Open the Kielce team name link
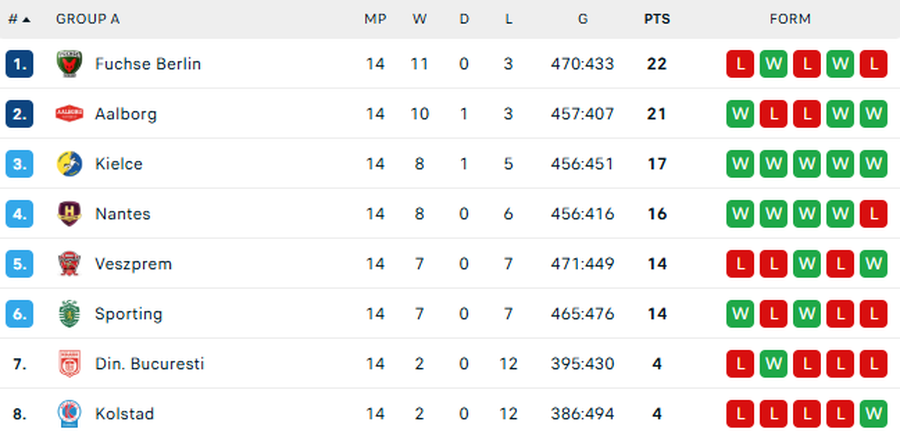This screenshot has width=900, height=436. tap(119, 164)
